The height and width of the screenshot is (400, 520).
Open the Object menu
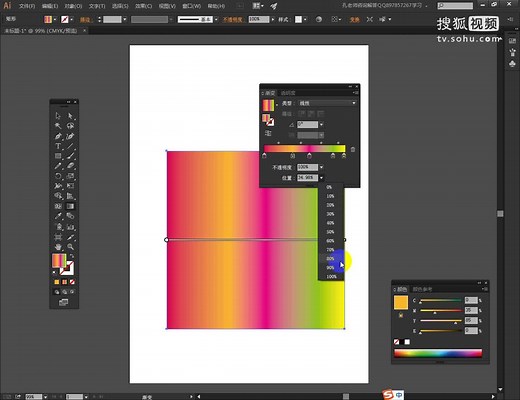point(74,6)
